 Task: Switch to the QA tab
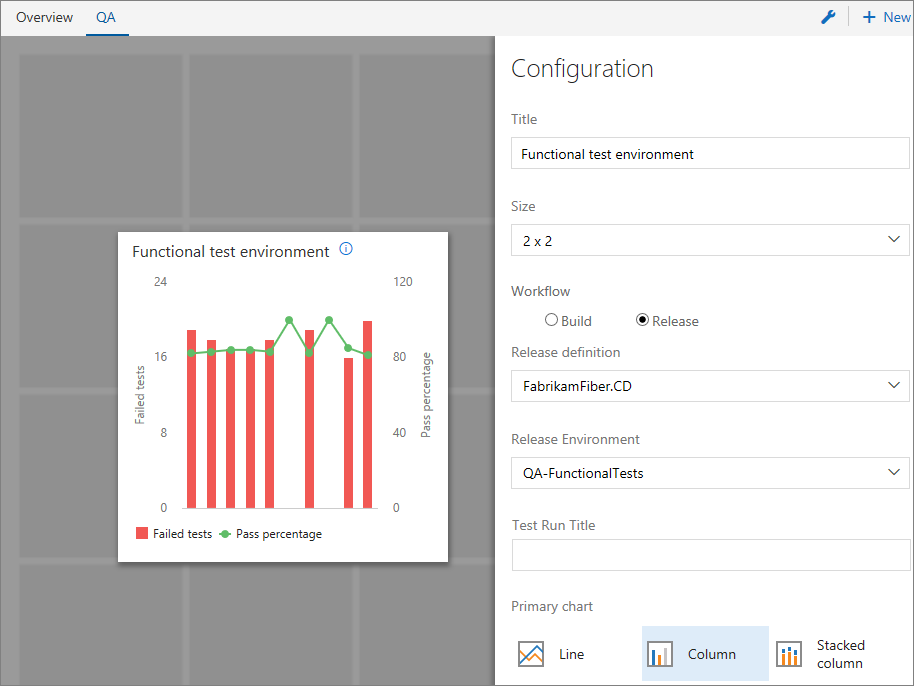point(106,17)
